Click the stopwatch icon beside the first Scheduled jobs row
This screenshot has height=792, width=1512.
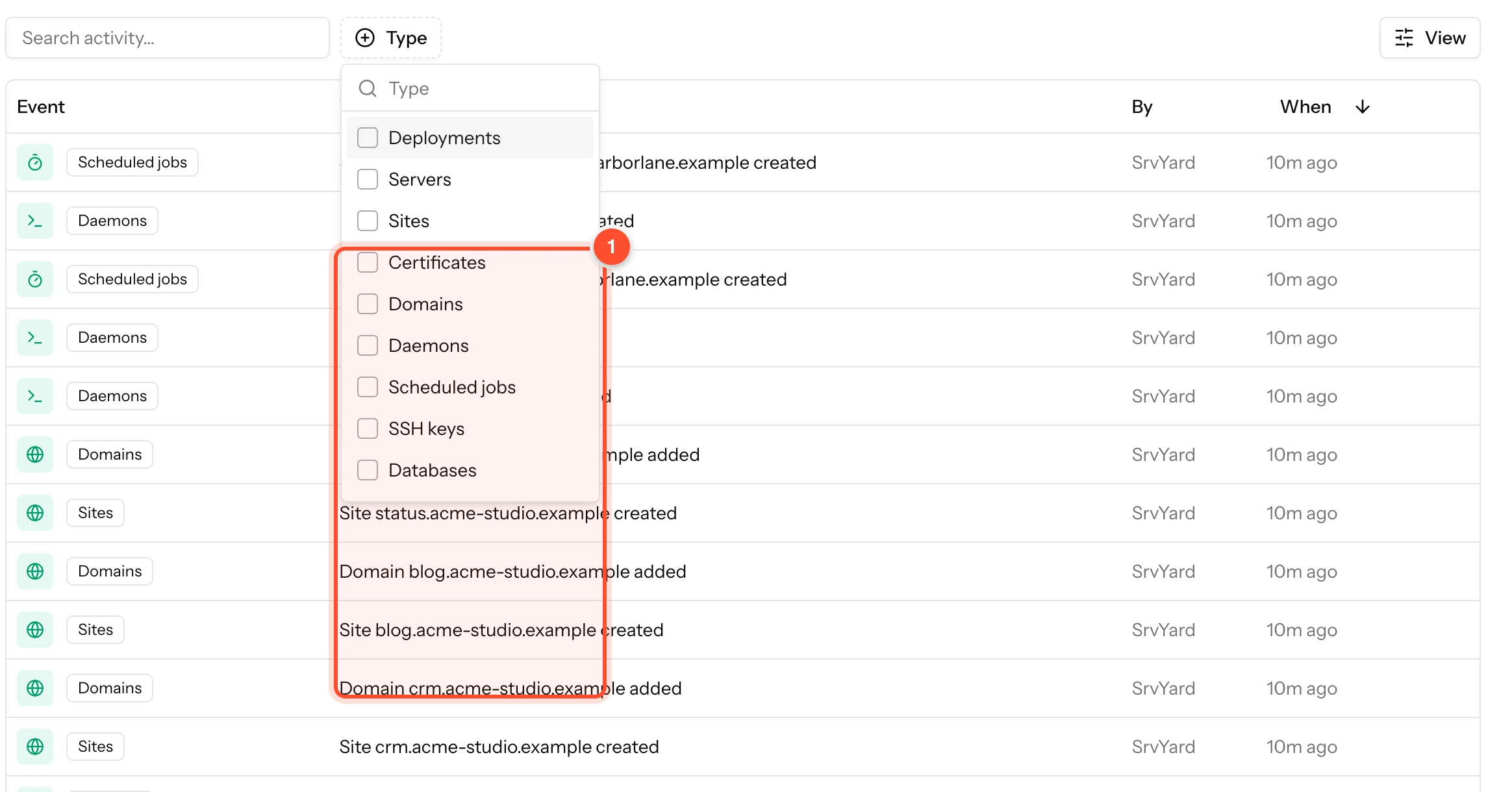[35, 162]
